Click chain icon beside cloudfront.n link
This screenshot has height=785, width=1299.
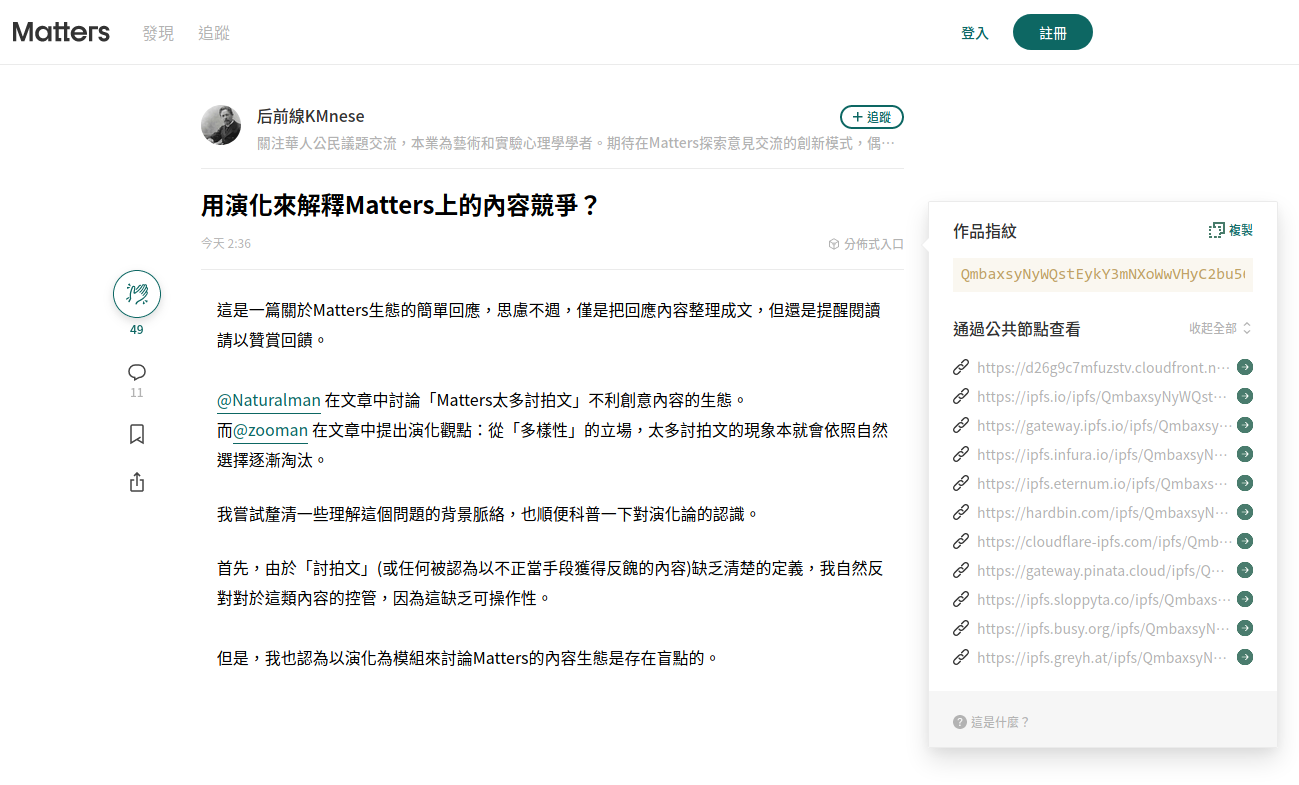[x=961, y=367]
